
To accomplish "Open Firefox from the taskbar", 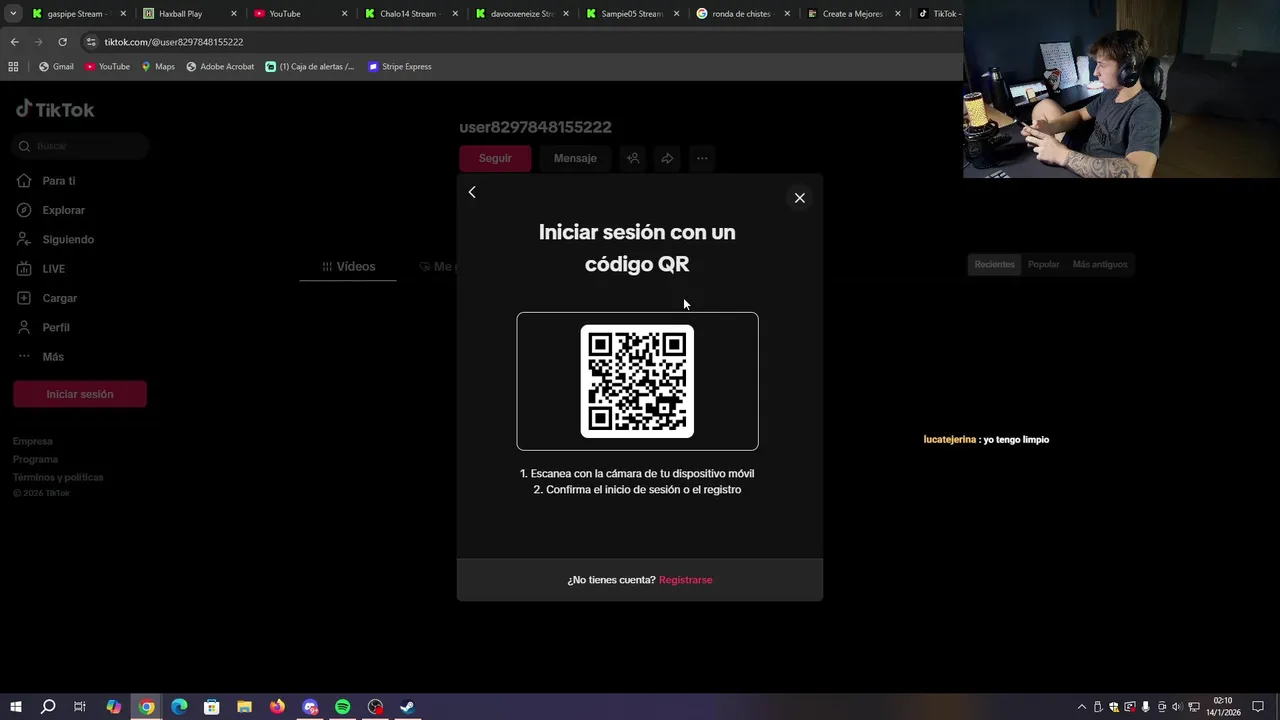I will tap(277, 707).
